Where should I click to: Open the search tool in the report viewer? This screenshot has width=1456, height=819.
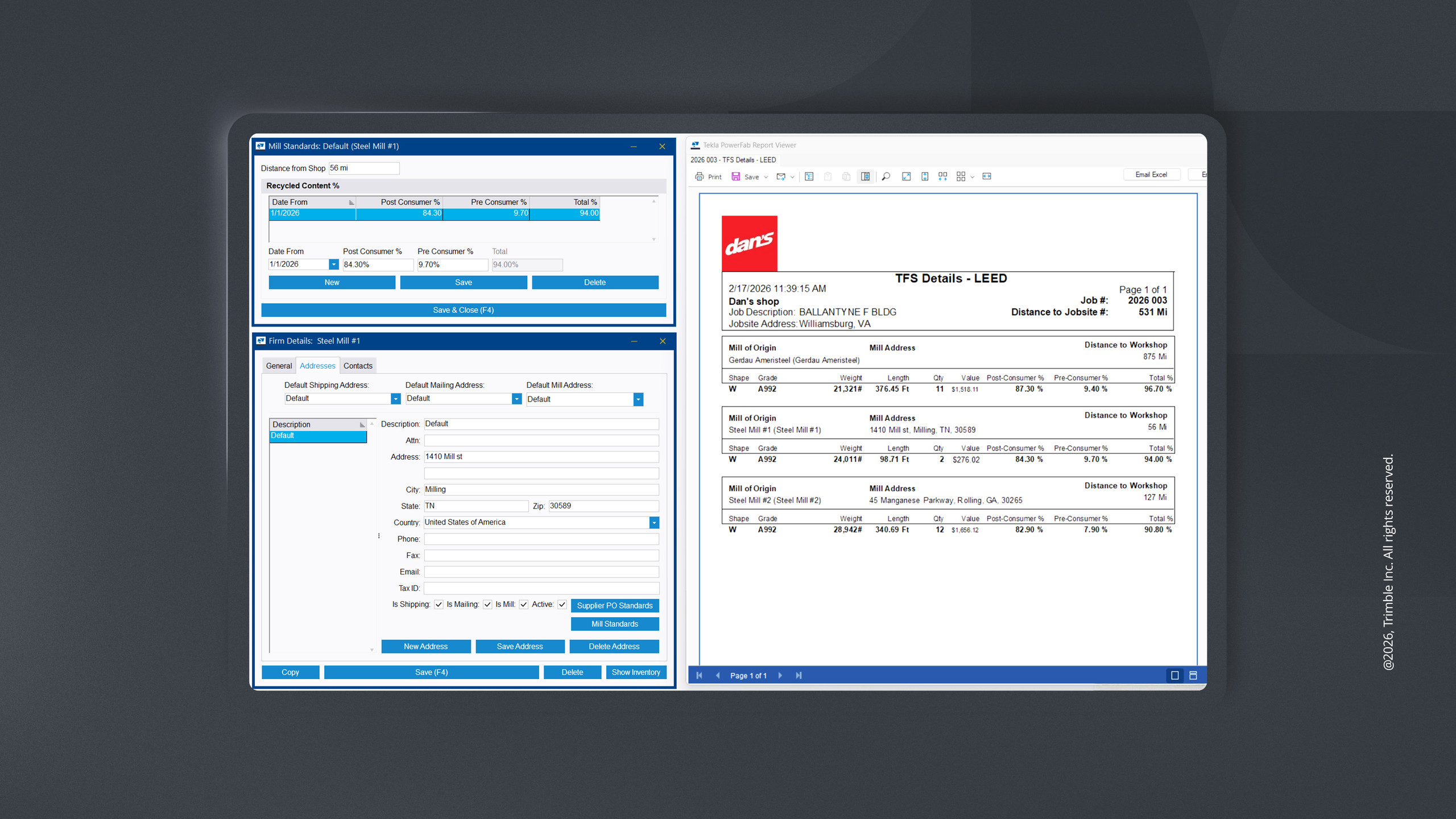[x=886, y=176]
